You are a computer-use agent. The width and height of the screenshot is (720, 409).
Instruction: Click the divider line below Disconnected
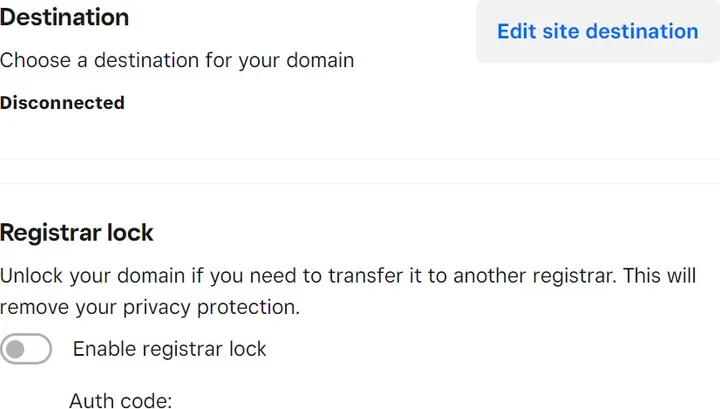(x=360, y=159)
